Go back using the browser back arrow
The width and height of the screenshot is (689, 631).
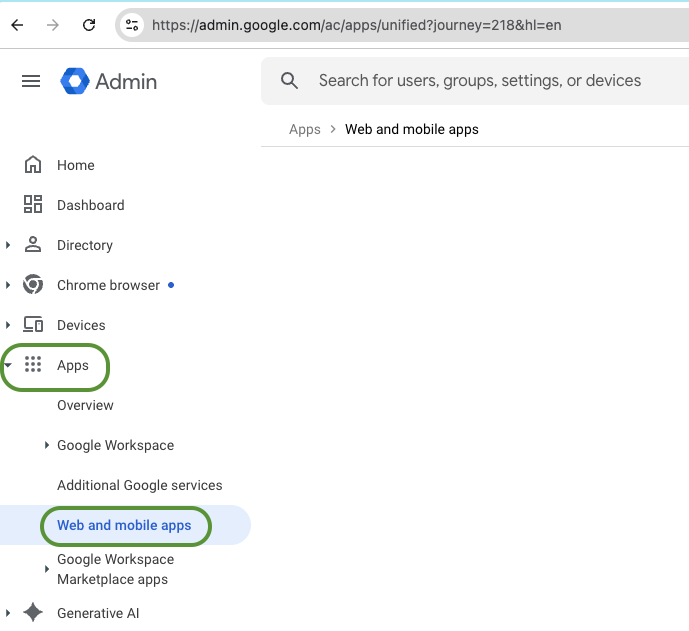(17, 25)
